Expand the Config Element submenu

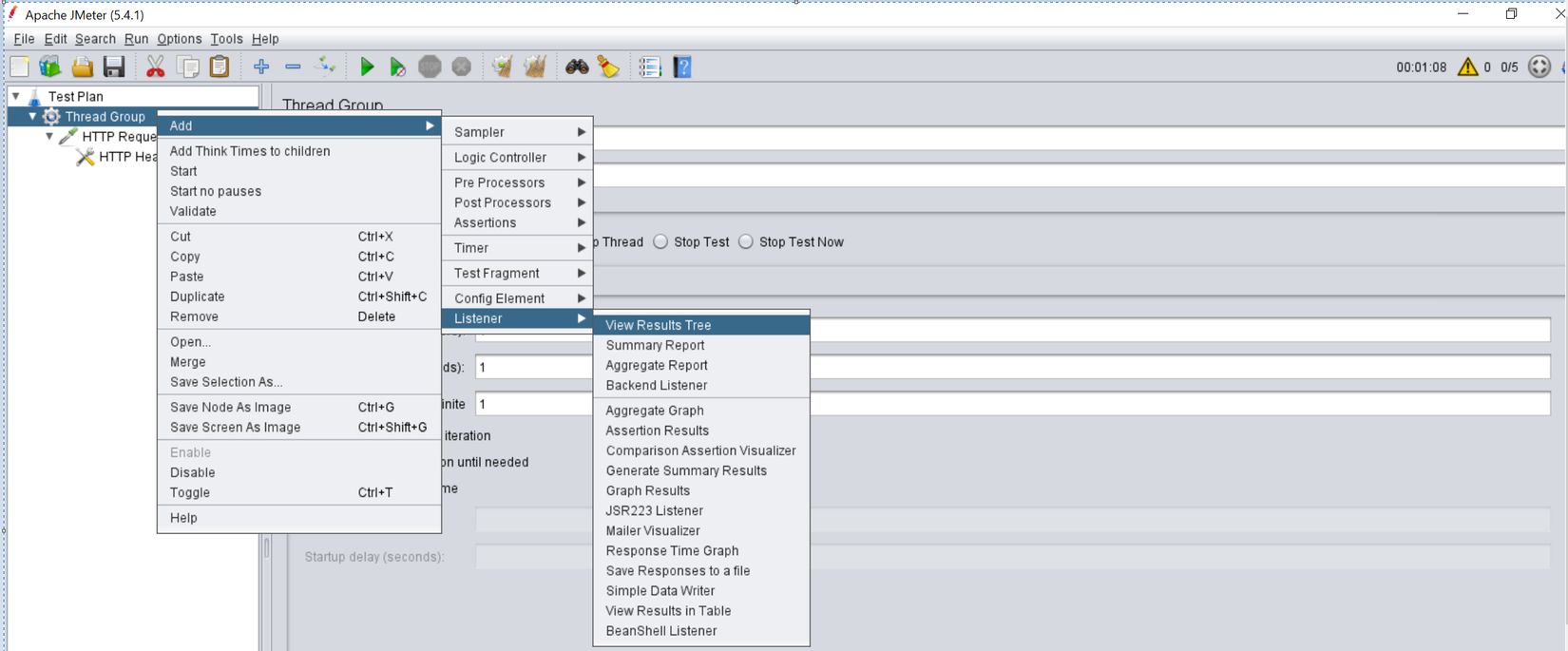517,298
